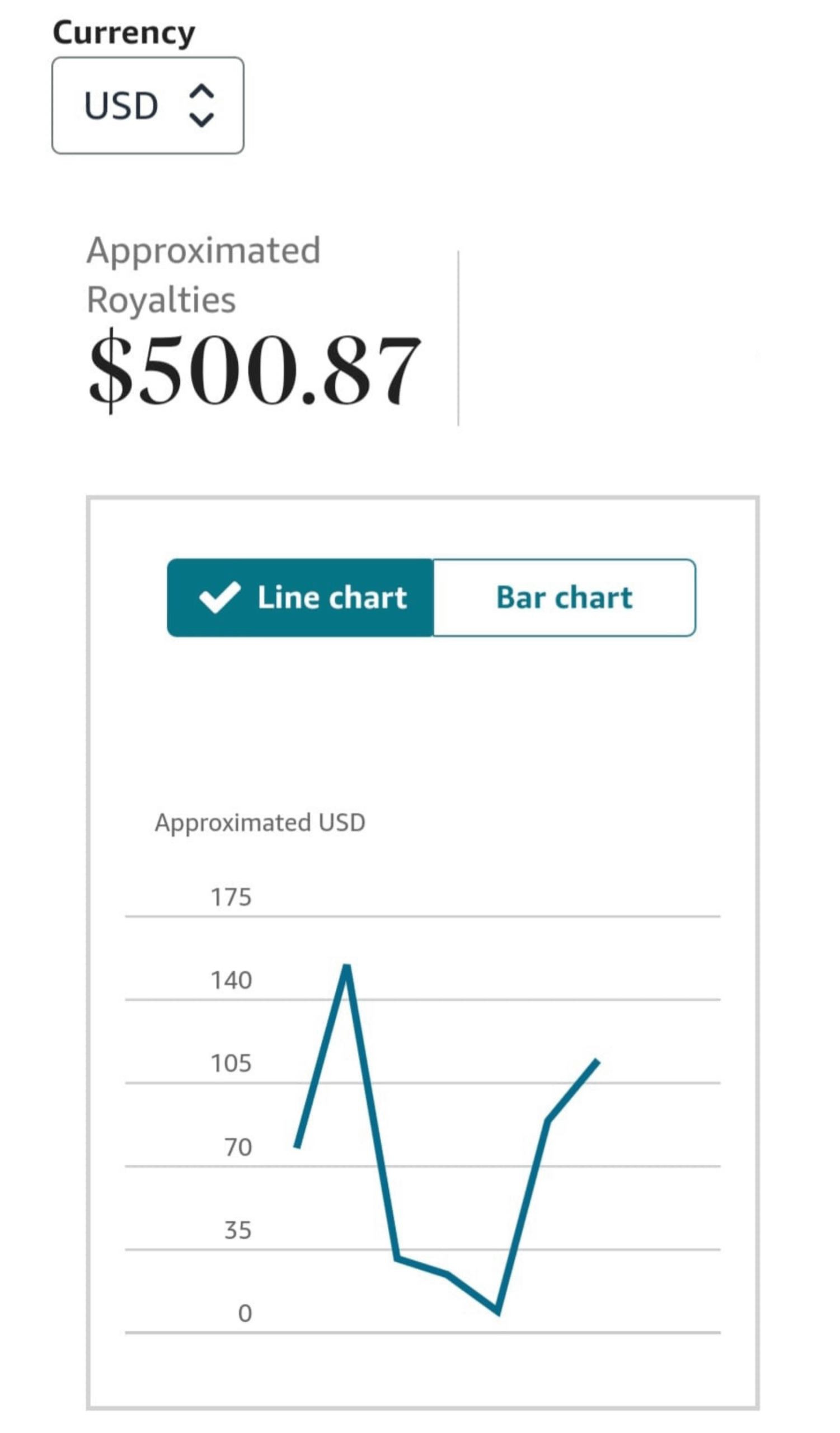Viewport: 840px width, 1433px height.
Task: Switch to the Bar chart view
Action: tap(564, 598)
